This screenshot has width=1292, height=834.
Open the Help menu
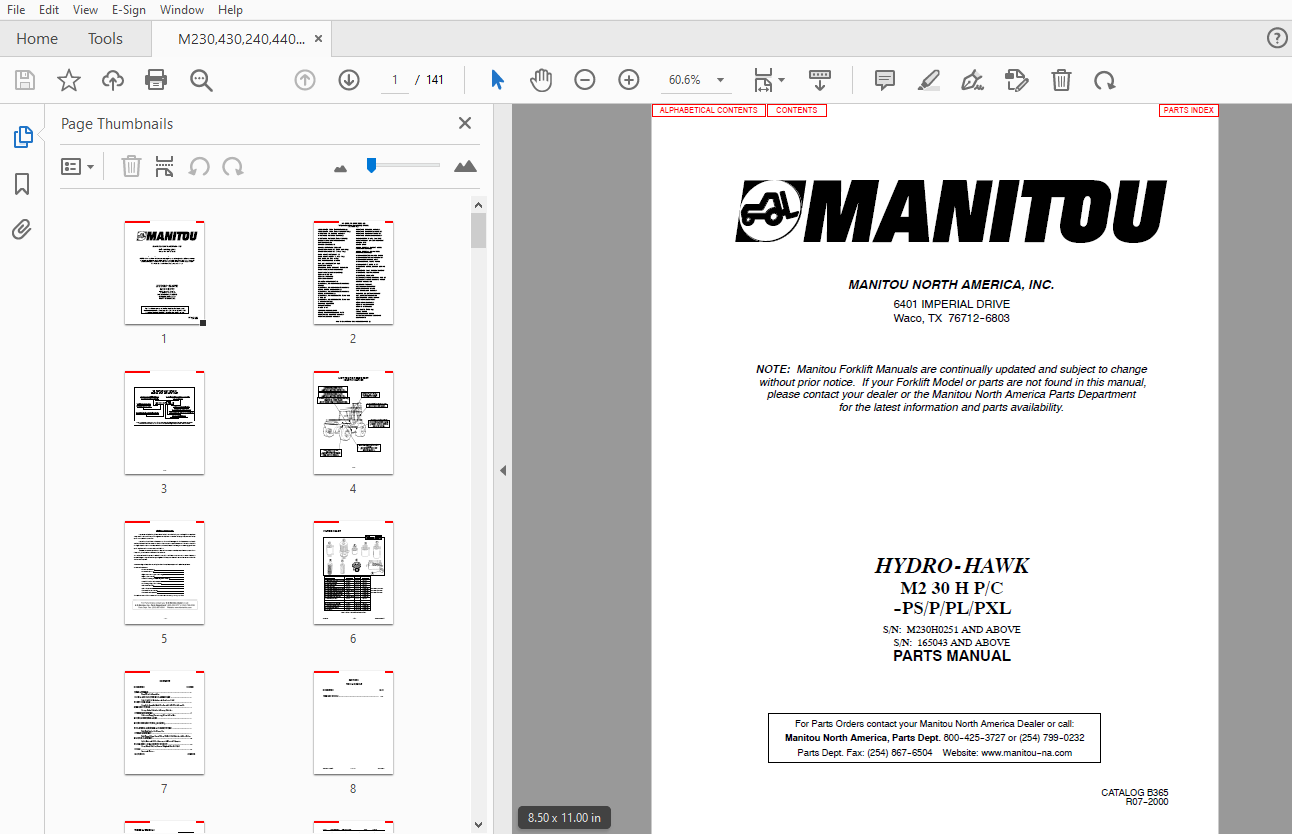(x=230, y=10)
